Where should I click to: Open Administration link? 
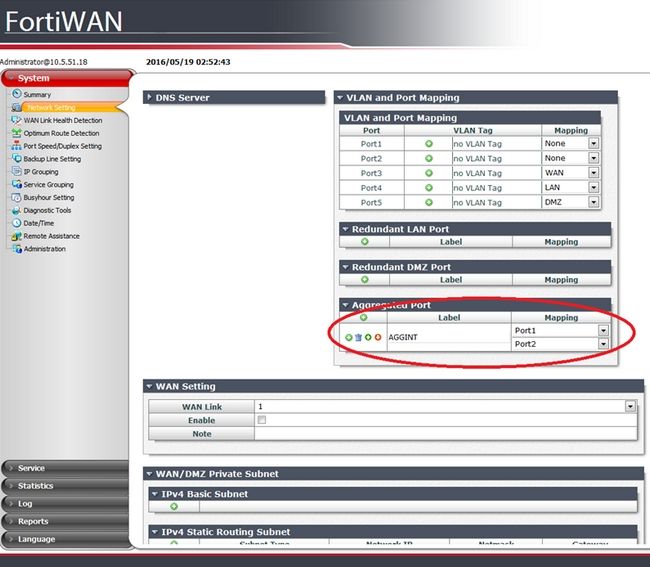click(x=45, y=249)
